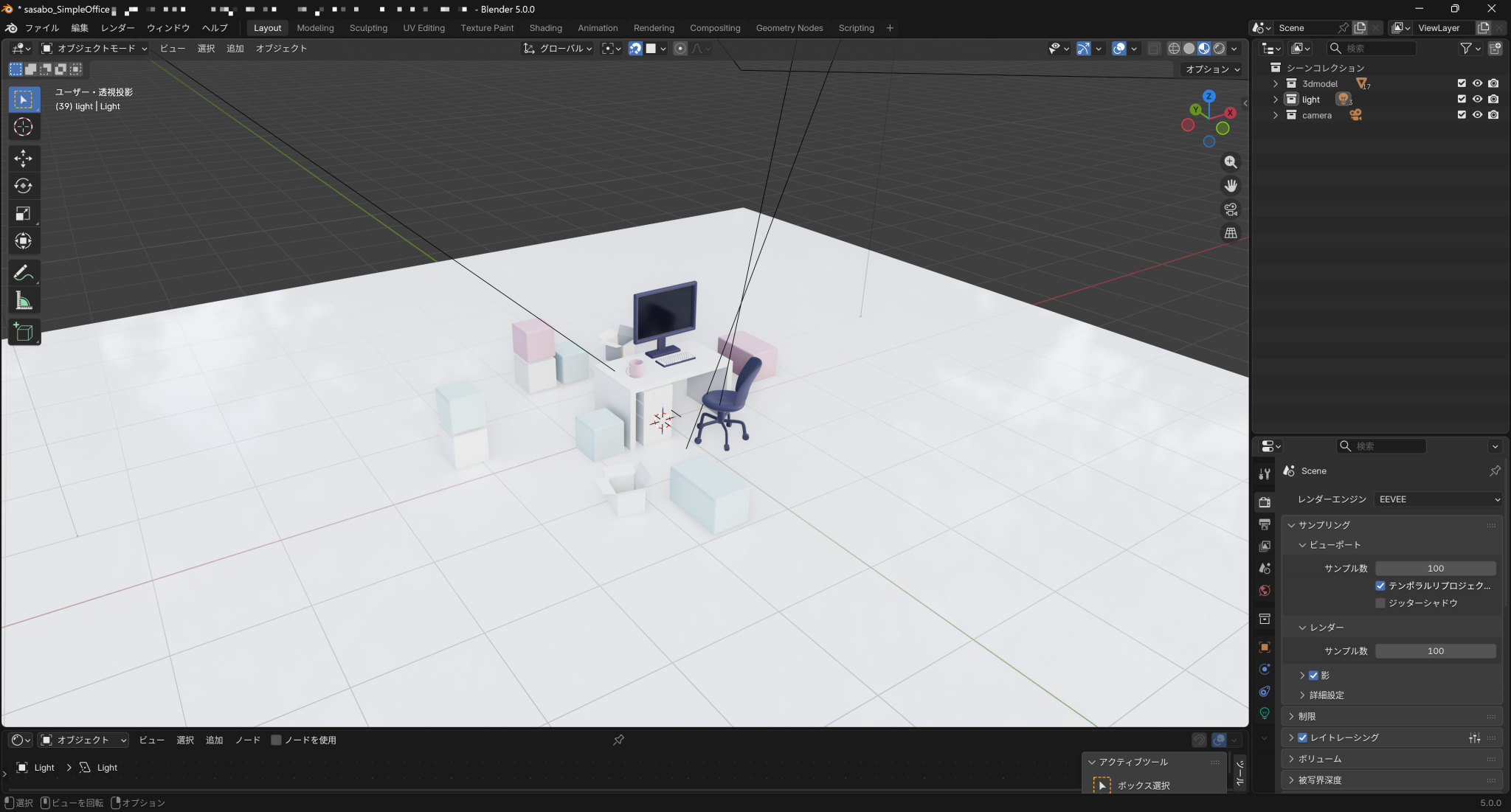Select the Rotate tool

23,186
